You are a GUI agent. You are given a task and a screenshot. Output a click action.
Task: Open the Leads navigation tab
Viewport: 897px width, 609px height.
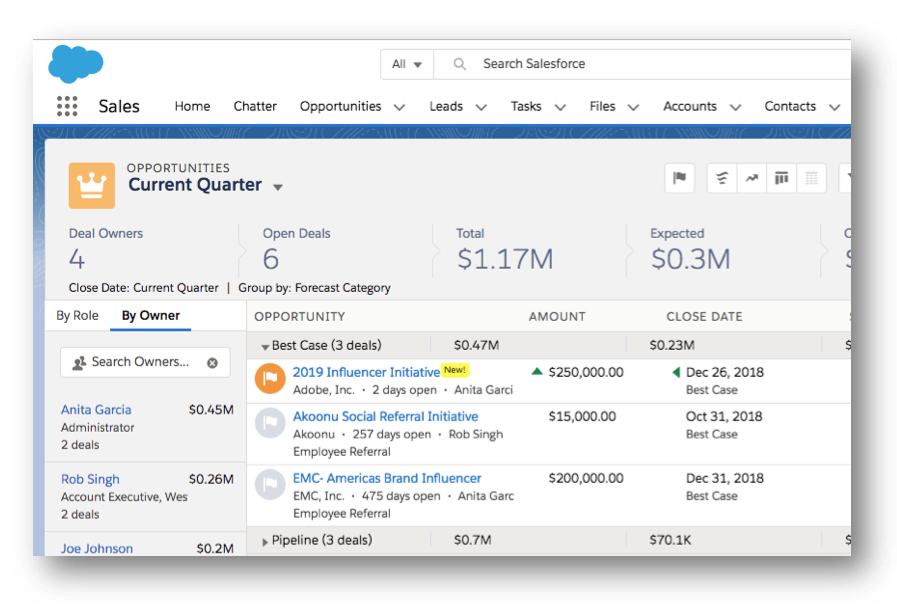[x=446, y=106]
